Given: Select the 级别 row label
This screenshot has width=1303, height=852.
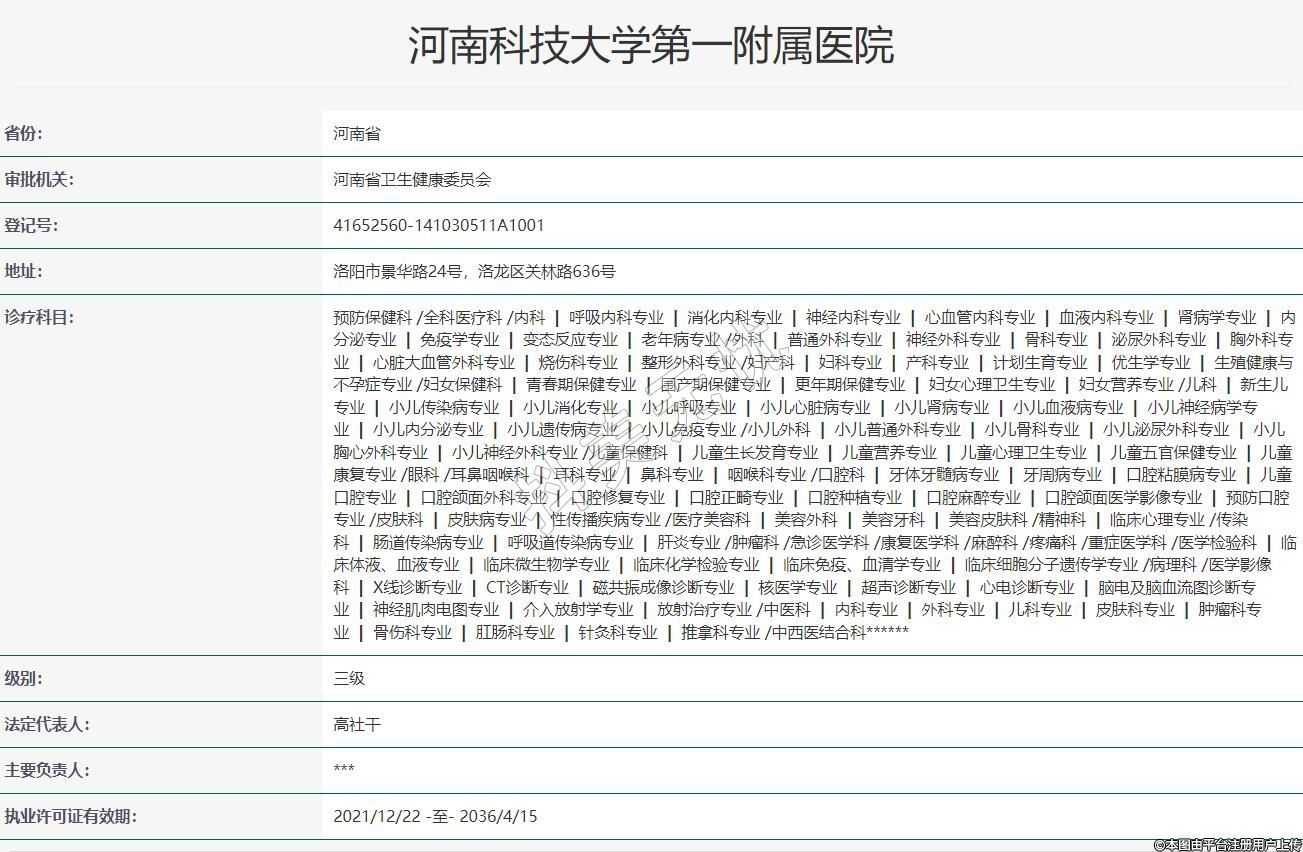Looking at the screenshot, I should tap(24, 679).
